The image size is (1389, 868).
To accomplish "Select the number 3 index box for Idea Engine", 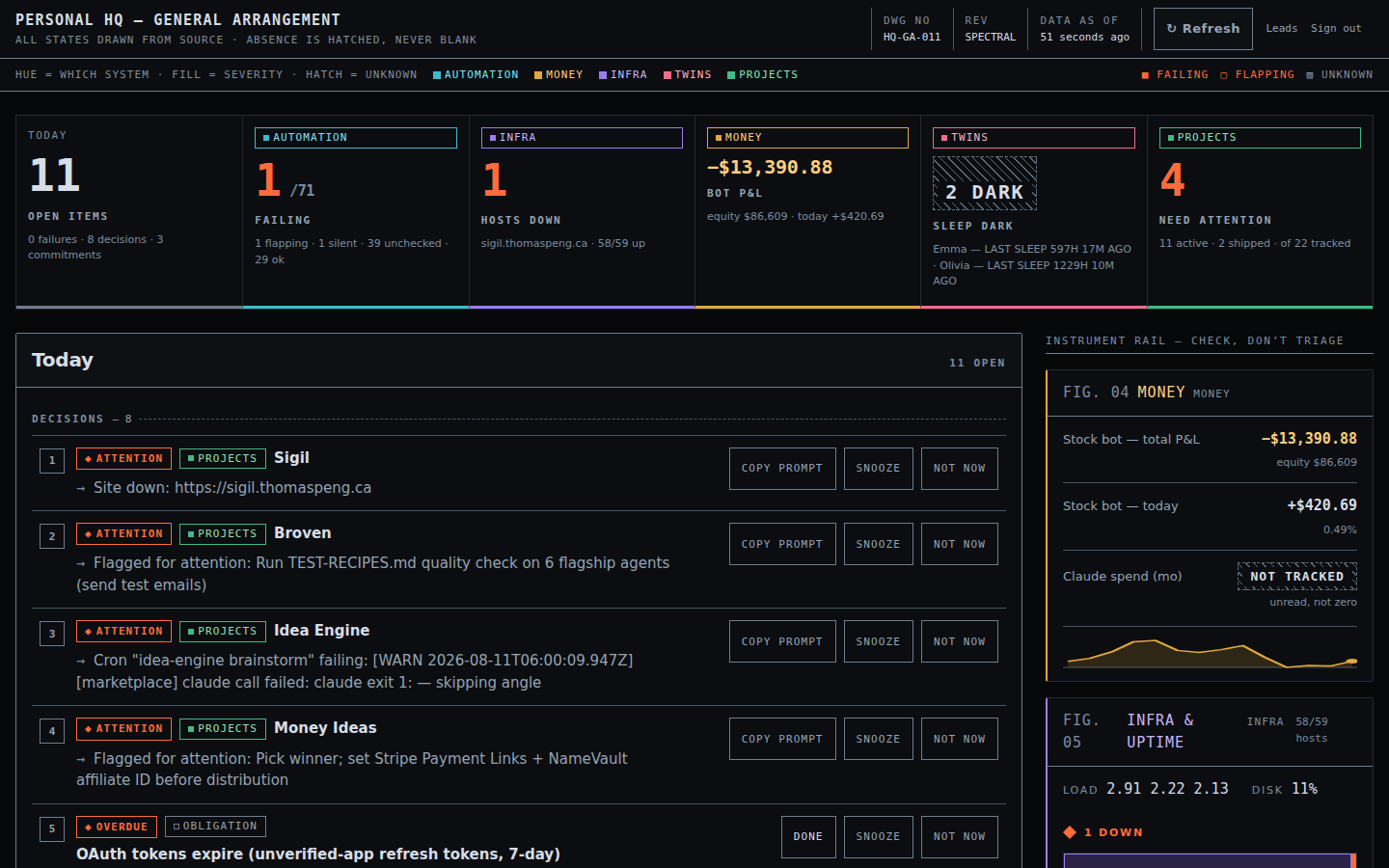I will coord(52,634).
